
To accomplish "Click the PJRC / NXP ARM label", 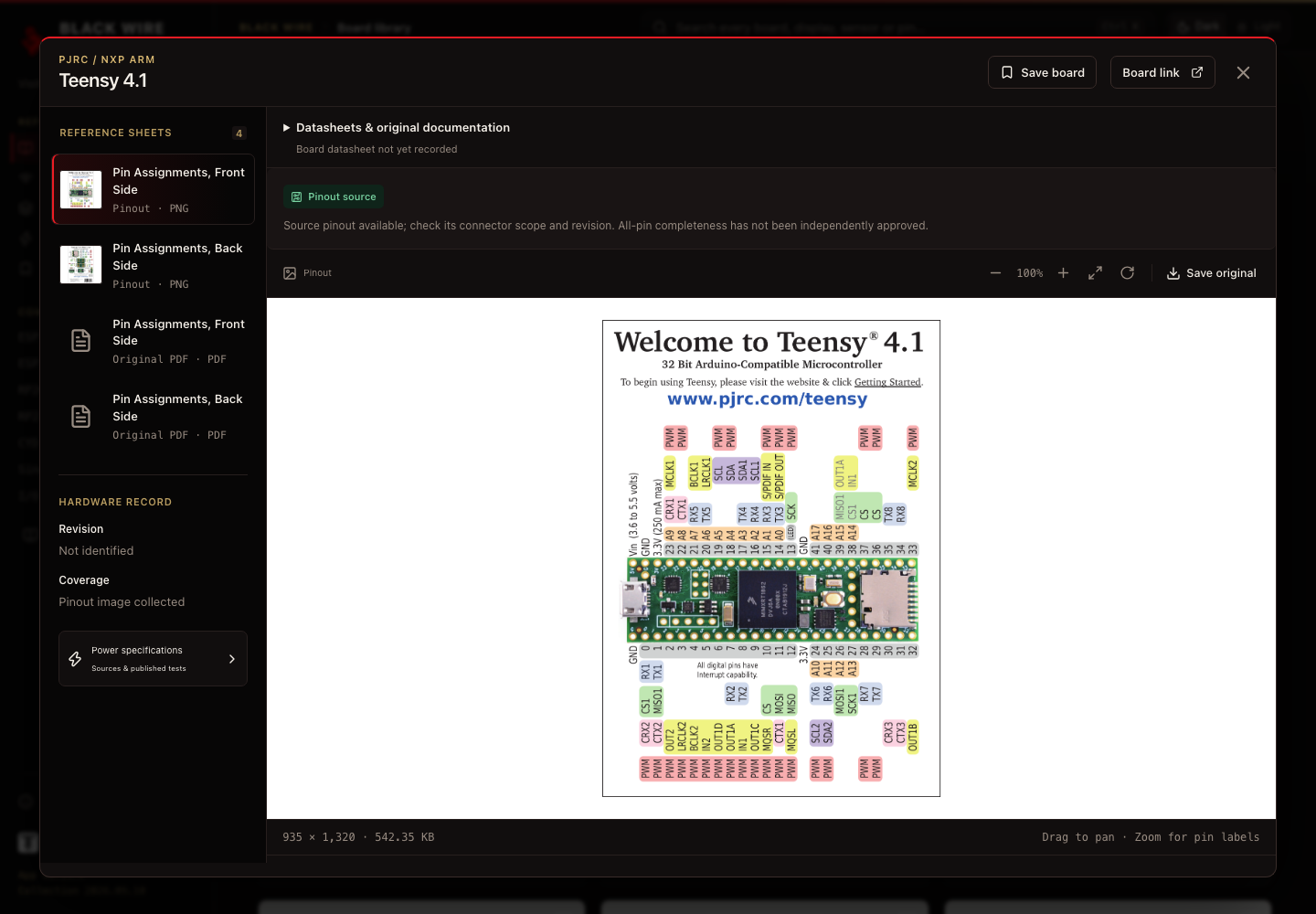I will coord(107,59).
